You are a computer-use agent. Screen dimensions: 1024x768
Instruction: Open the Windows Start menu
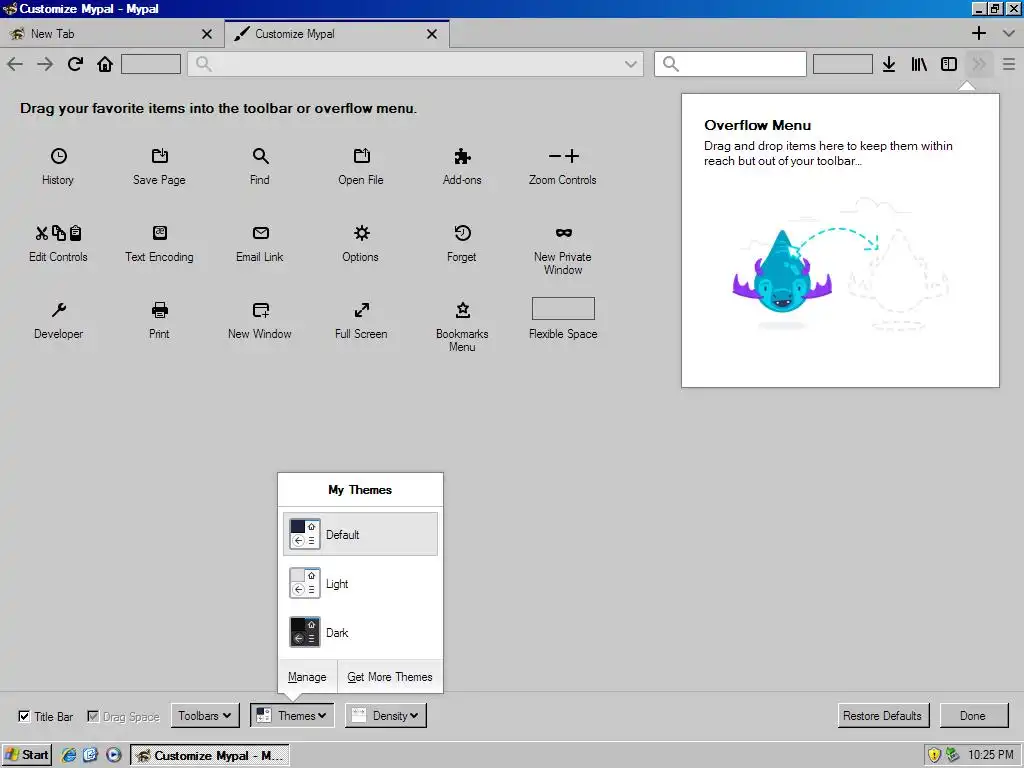[x=27, y=755]
